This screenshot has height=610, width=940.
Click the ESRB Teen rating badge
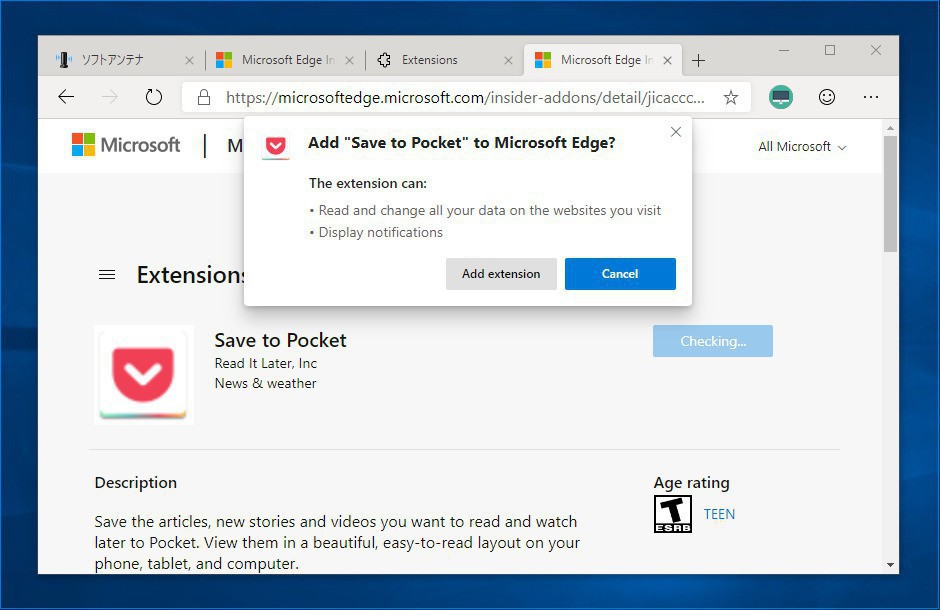[673, 514]
